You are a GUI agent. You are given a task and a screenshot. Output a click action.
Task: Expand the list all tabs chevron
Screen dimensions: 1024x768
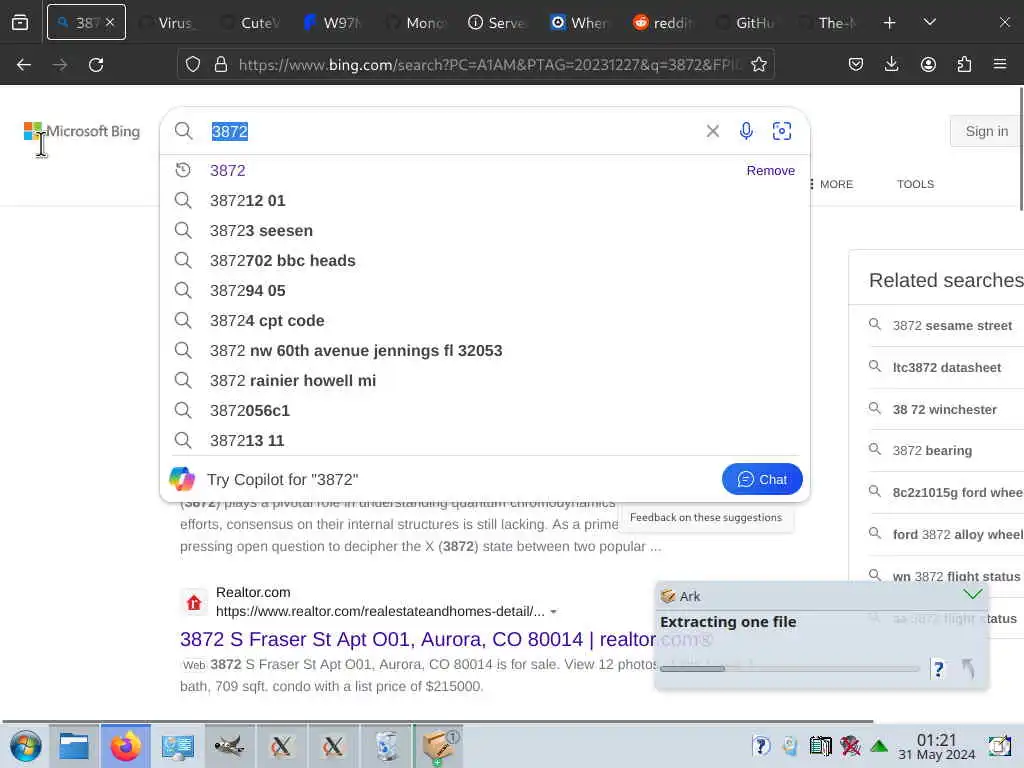point(929,22)
